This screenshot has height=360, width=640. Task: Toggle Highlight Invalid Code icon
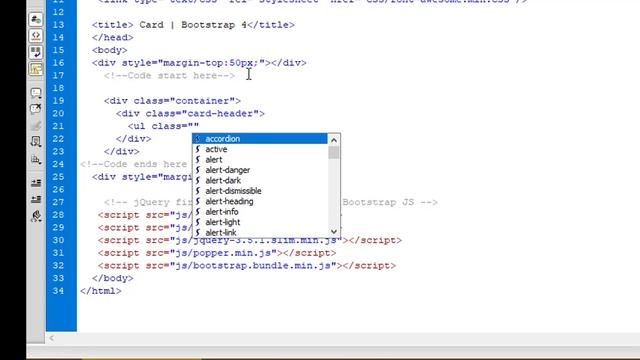pyautogui.click(x=36, y=36)
